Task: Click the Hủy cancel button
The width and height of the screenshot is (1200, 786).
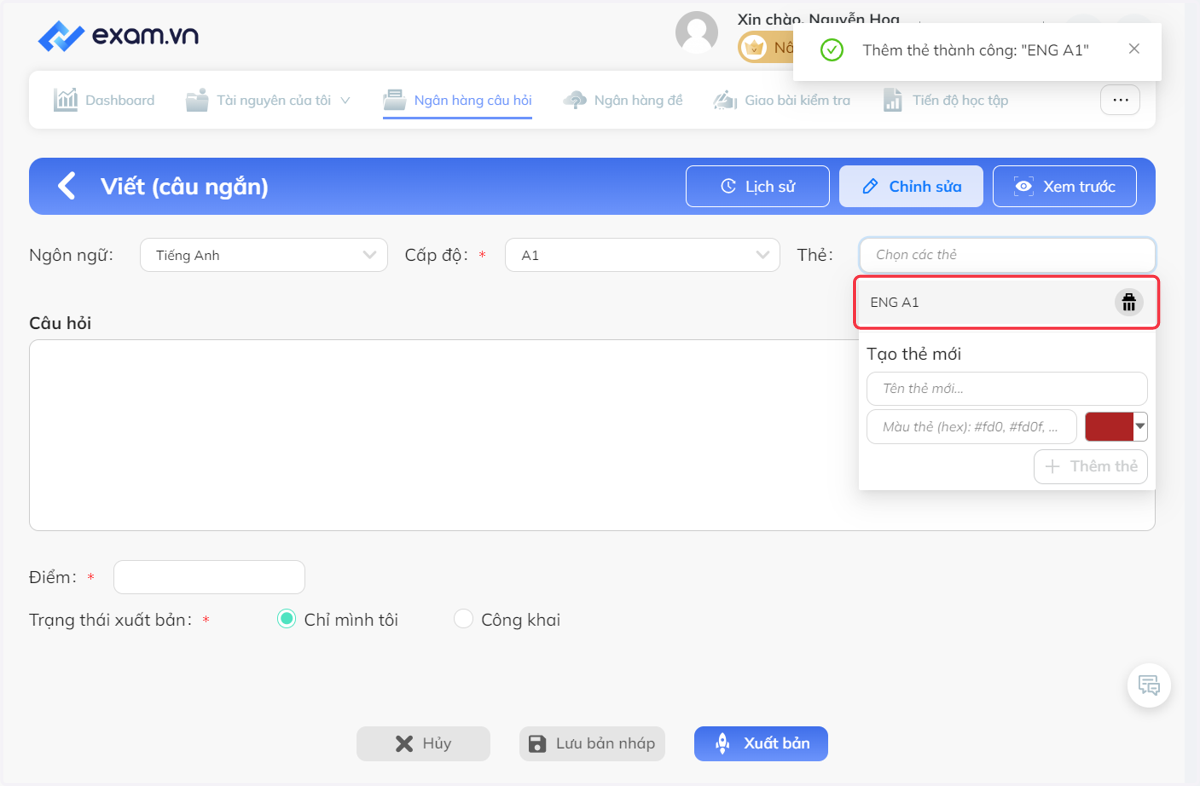Action: (423, 744)
